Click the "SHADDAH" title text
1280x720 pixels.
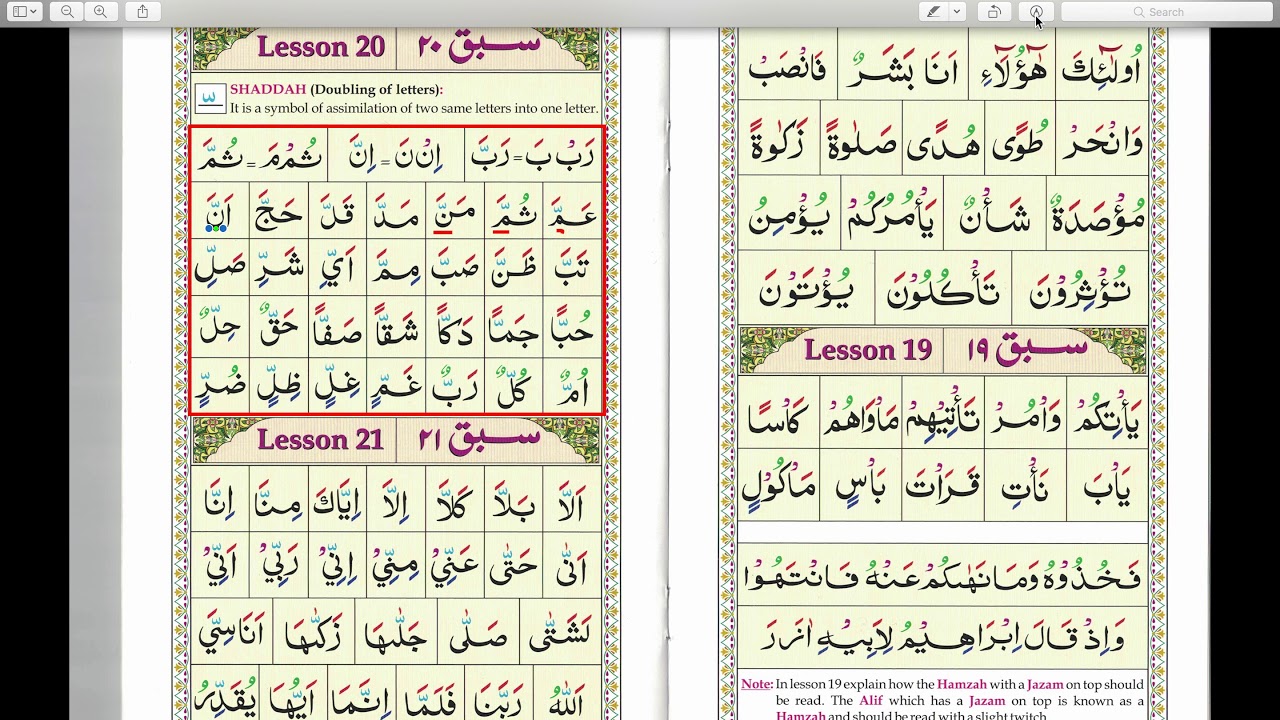pyautogui.click(x=268, y=90)
